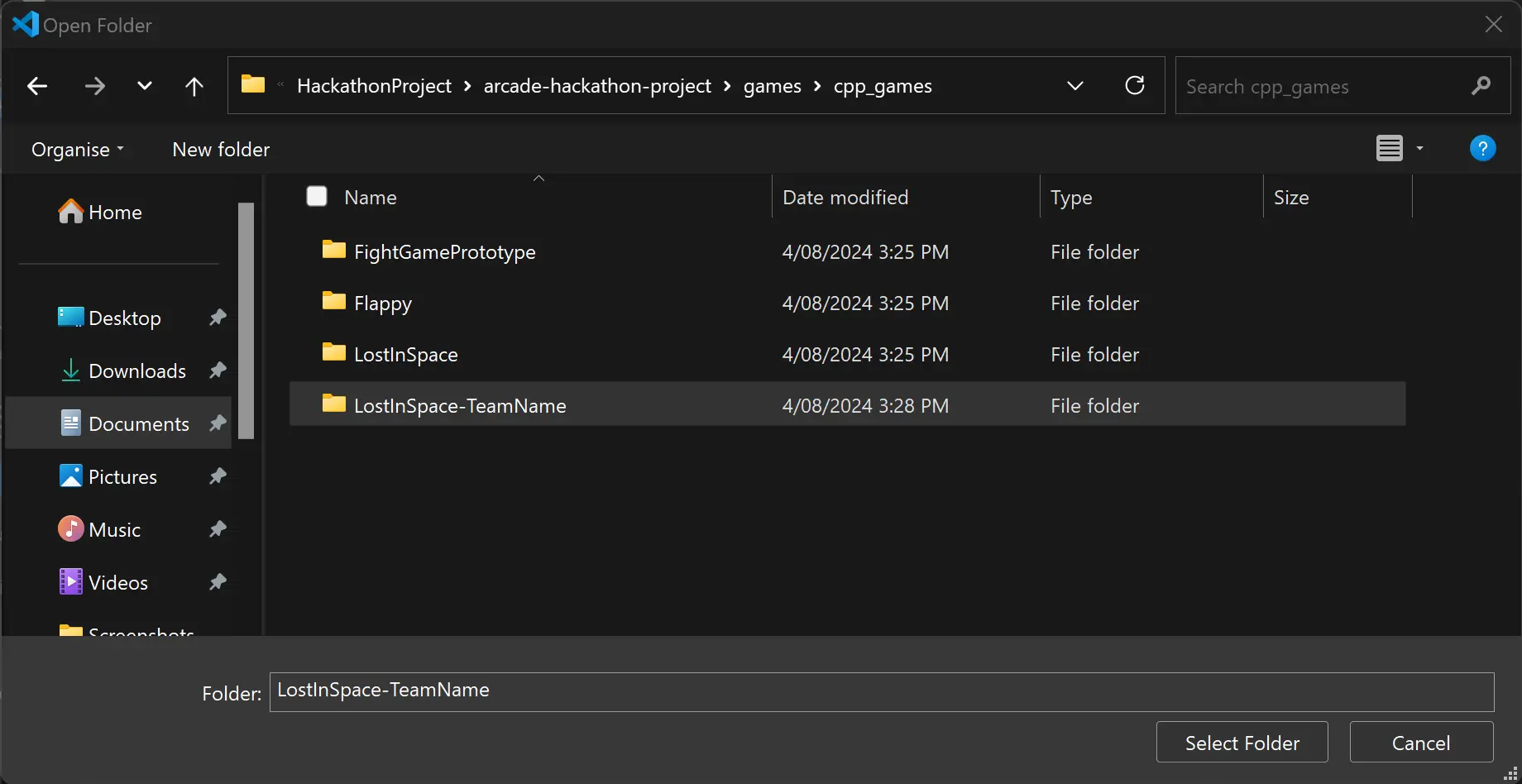Click the pin icon beside Documents
The image size is (1522, 784).
point(218,423)
